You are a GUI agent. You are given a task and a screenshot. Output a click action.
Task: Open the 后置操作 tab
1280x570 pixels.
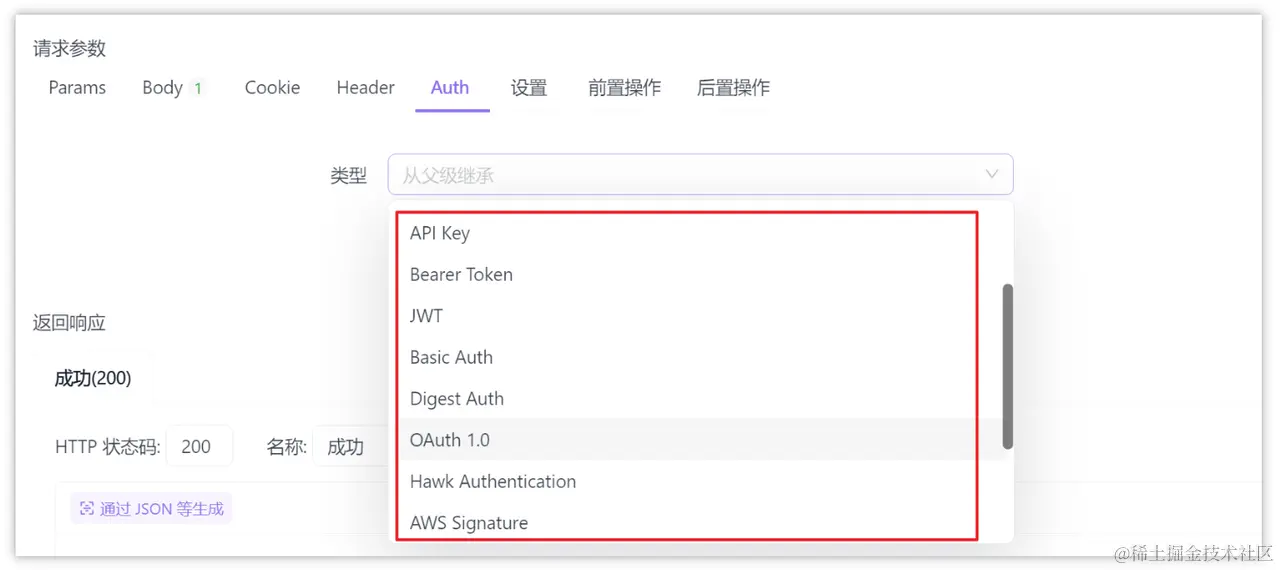[733, 88]
